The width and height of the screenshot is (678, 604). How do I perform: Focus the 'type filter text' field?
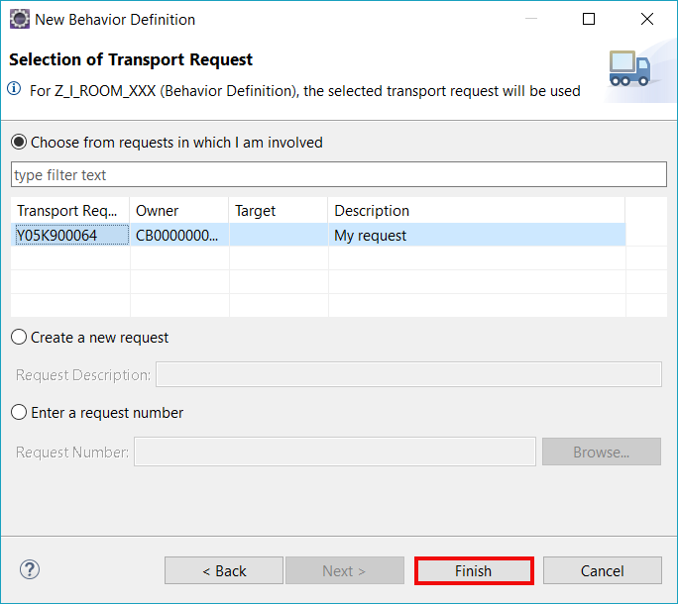click(x=339, y=175)
